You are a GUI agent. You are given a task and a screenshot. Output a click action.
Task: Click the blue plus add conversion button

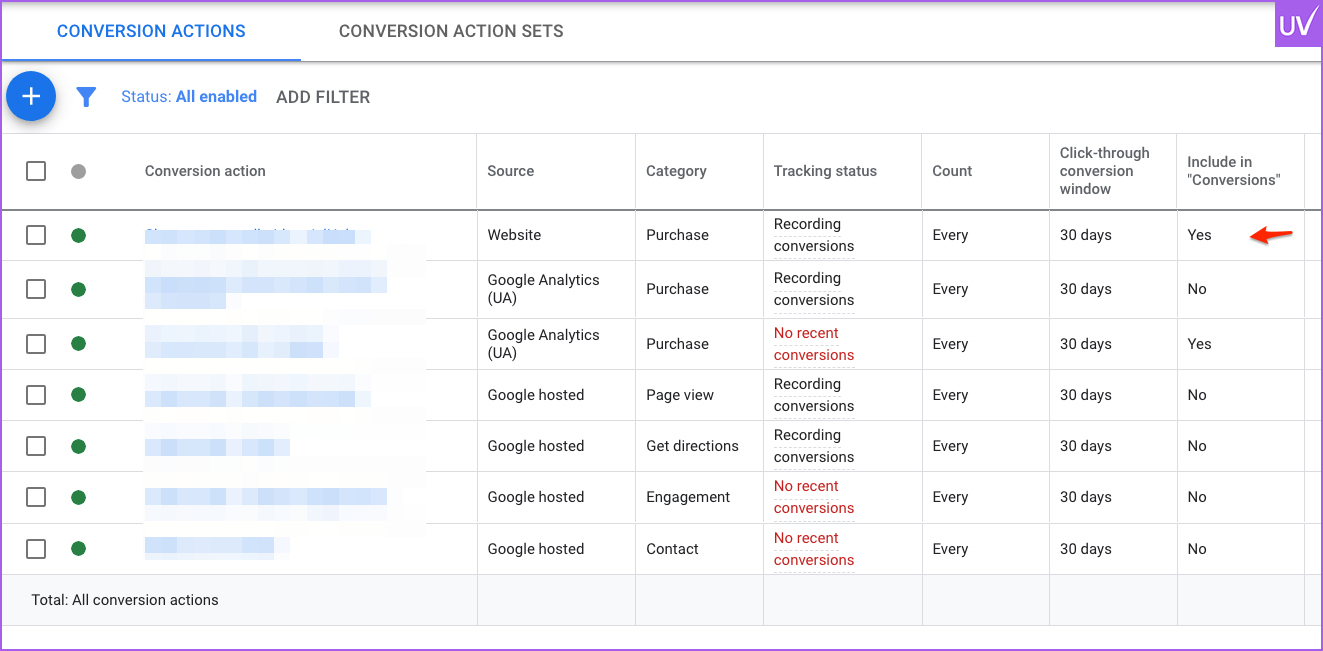(x=31, y=96)
